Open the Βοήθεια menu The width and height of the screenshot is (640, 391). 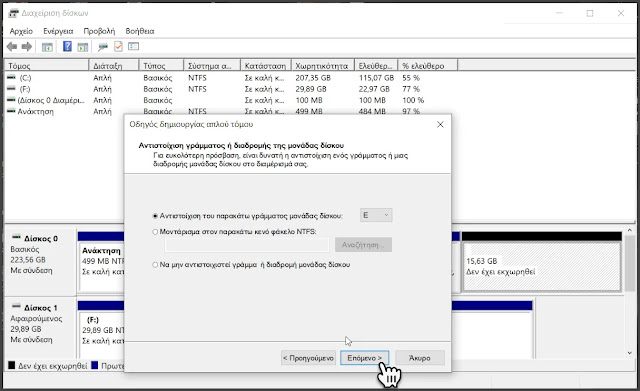[x=140, y=31]
